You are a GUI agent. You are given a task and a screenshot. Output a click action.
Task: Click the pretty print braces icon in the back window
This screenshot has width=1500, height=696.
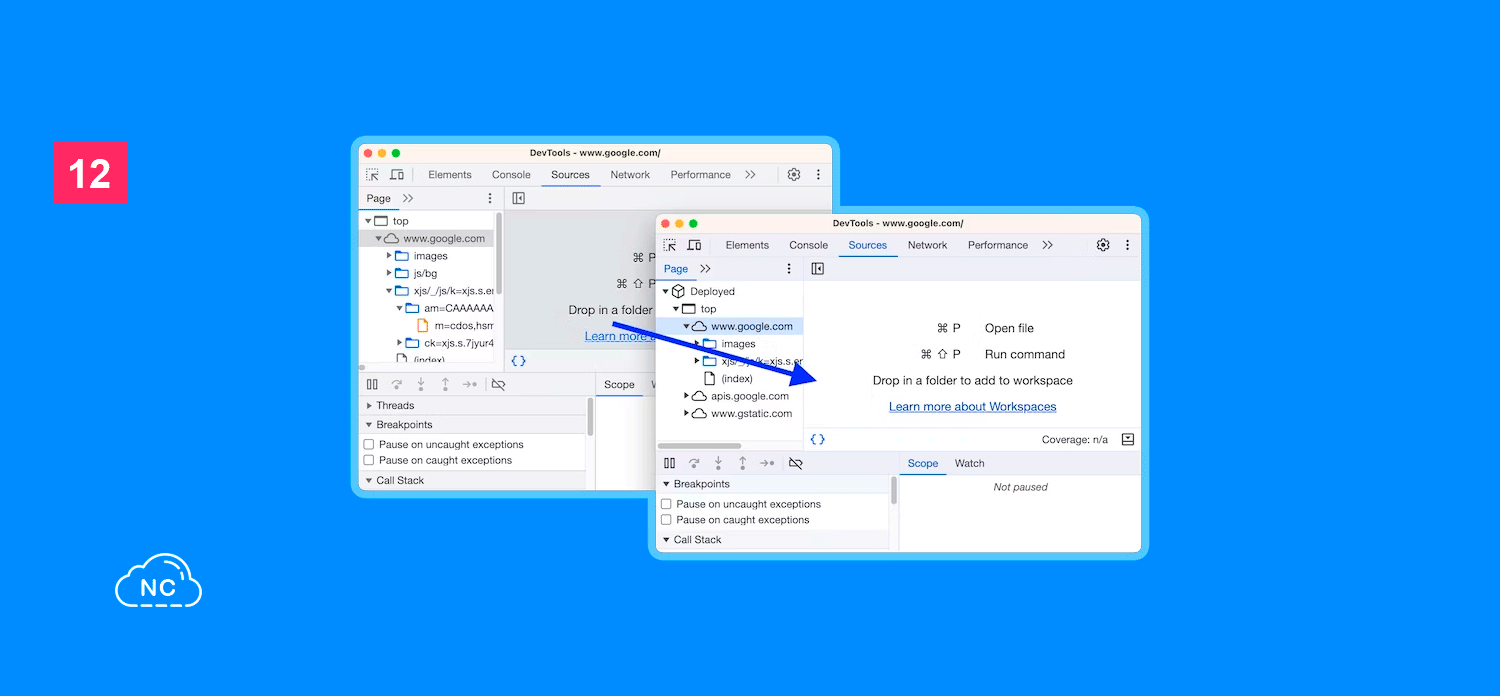point(519,360)
